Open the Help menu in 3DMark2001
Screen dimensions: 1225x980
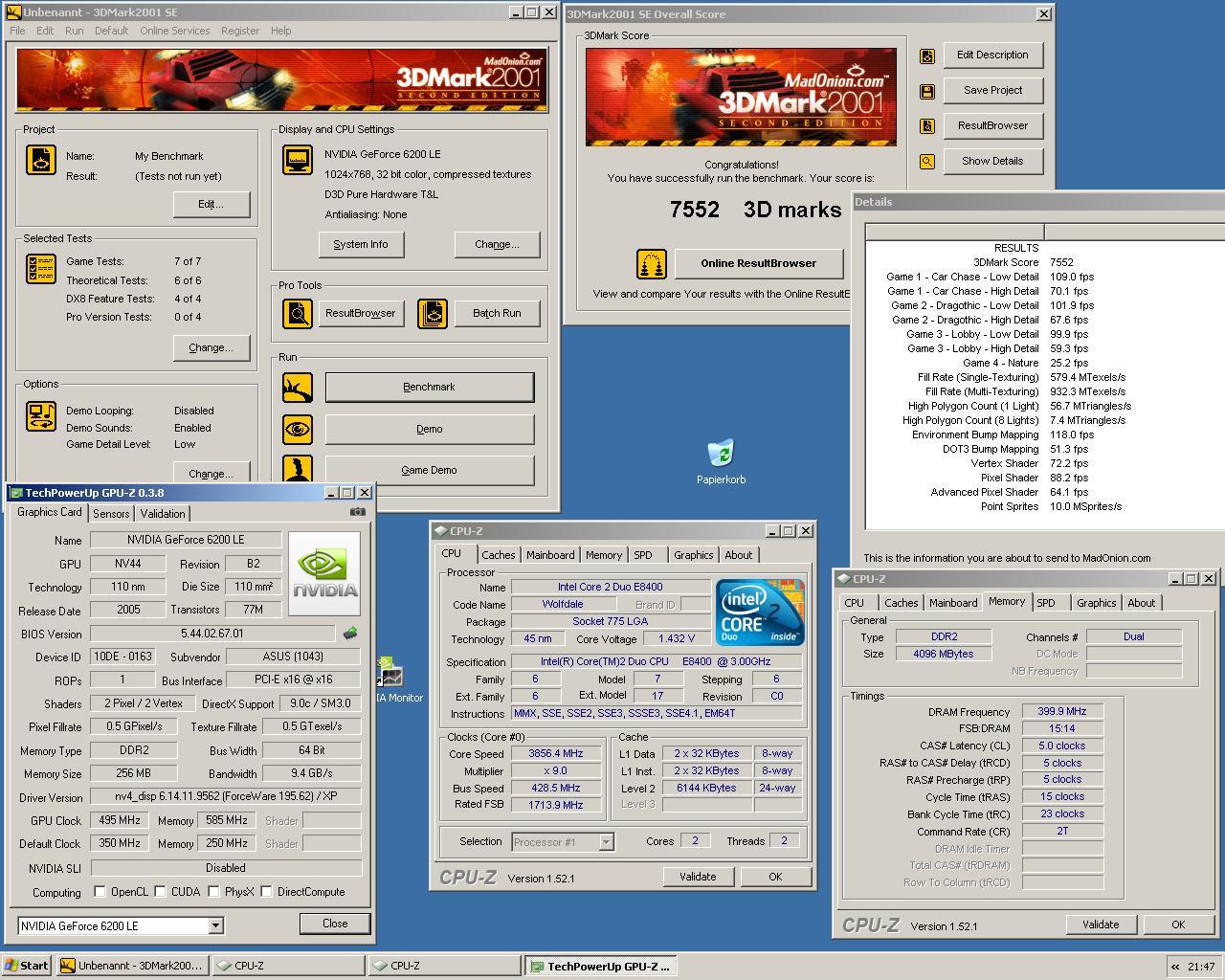click(x=280, y=31)
